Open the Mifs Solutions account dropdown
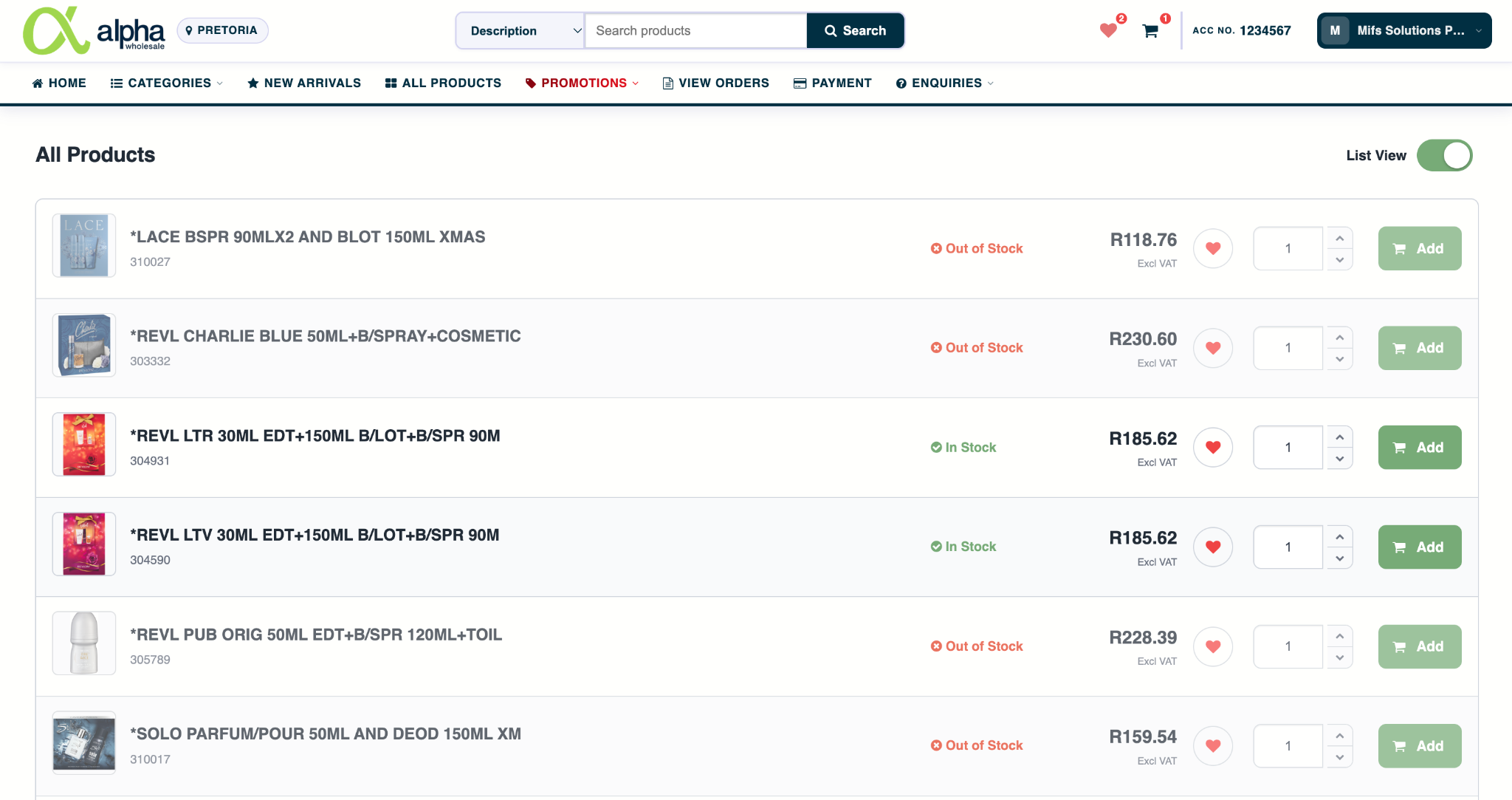 1403,30
